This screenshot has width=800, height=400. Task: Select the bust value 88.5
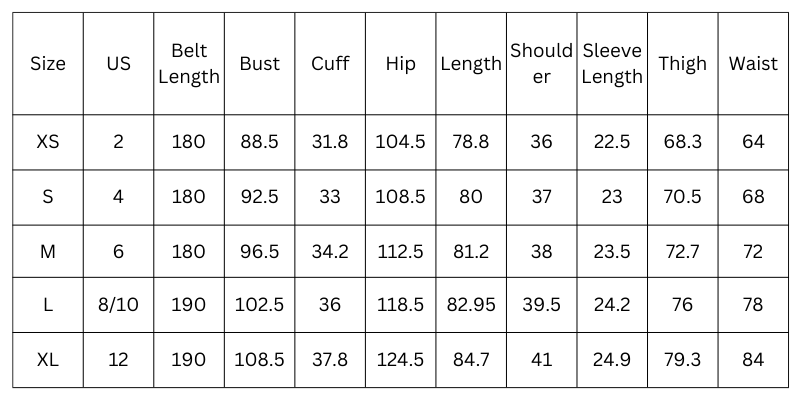click(260, 142)
